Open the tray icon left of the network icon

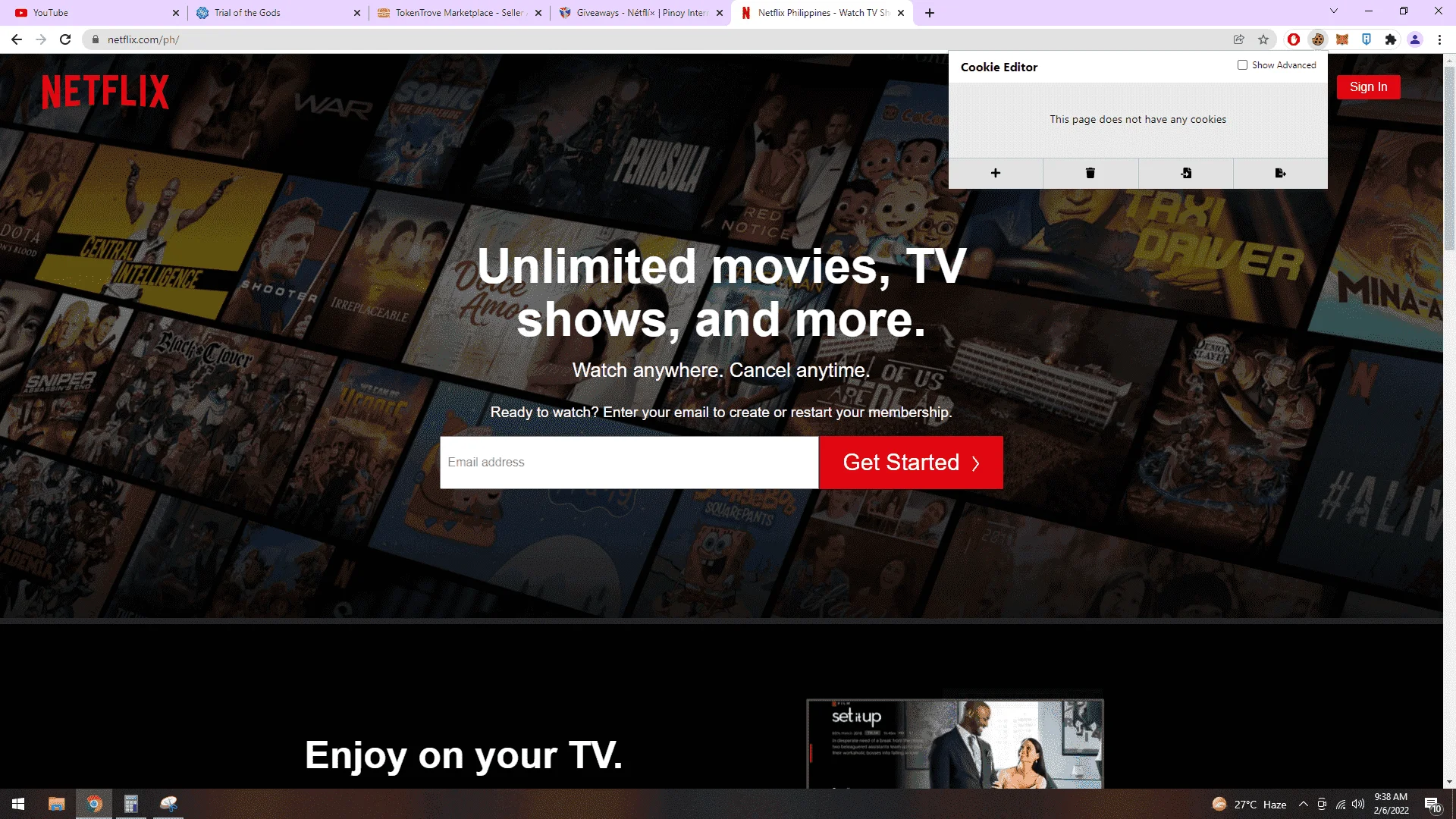tap(1322, 805)
